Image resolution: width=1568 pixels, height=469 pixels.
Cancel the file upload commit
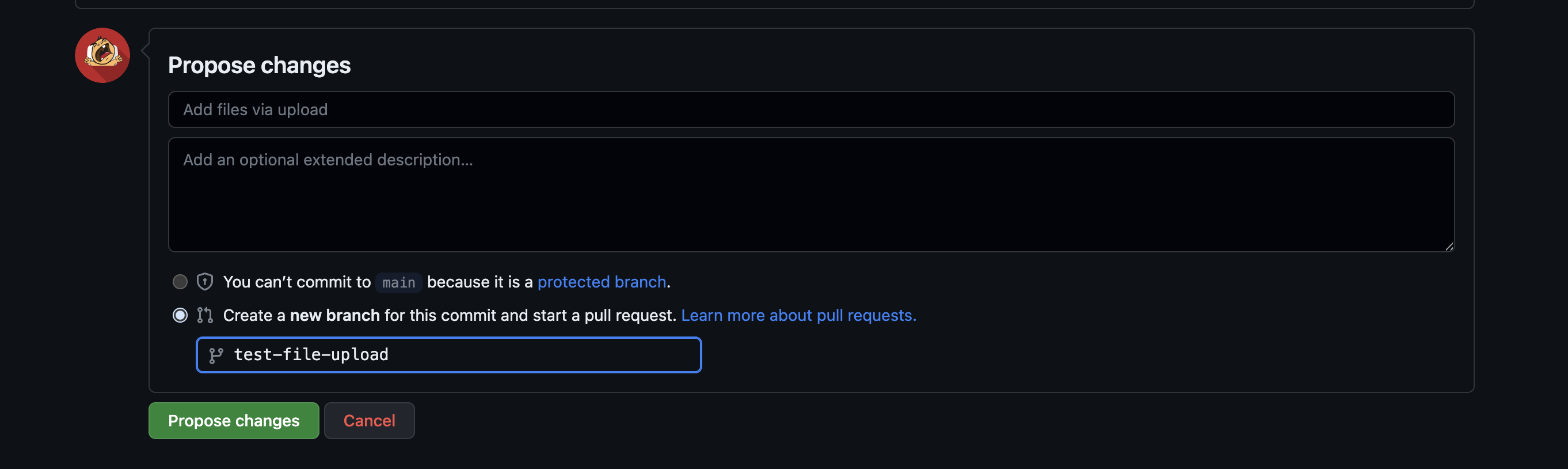(369, 420)
